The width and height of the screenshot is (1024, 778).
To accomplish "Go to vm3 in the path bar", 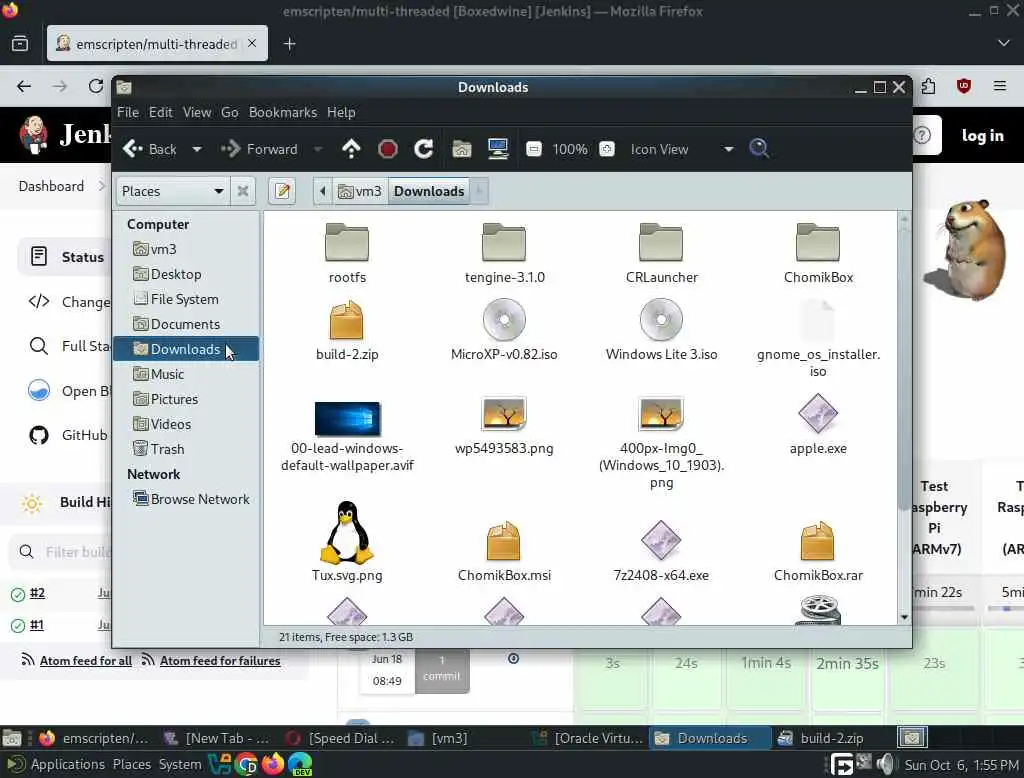I will click(x=360, y=191).
